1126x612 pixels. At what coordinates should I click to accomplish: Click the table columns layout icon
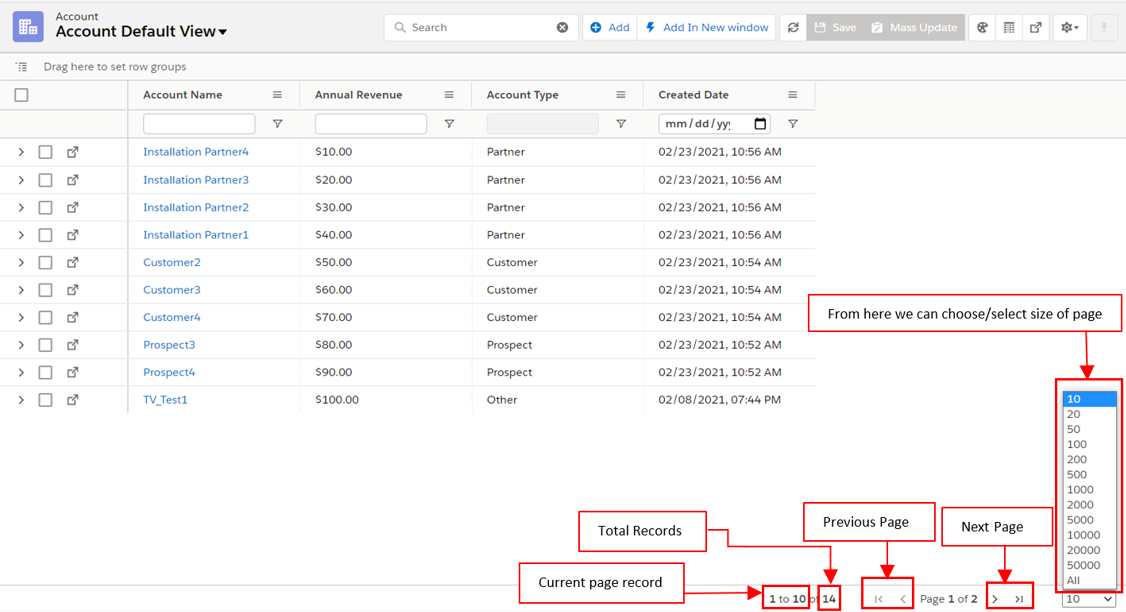(1009, 28)
